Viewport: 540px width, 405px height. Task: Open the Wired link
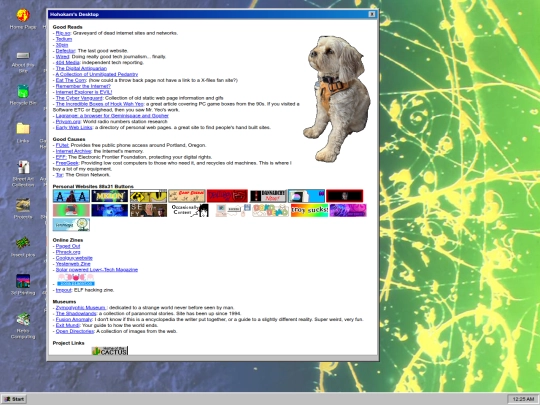click(x=62, y=56)
